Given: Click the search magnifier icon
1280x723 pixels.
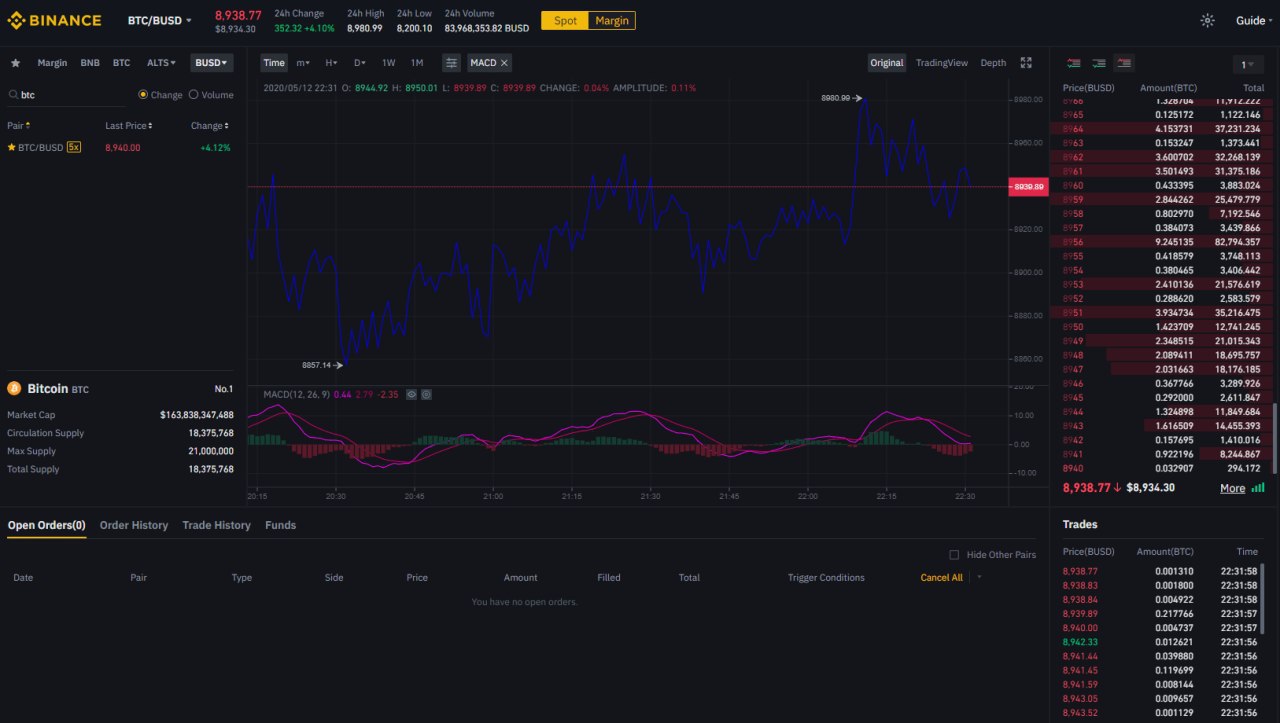Looking at the screenshot, I should [x=14, y=95].
